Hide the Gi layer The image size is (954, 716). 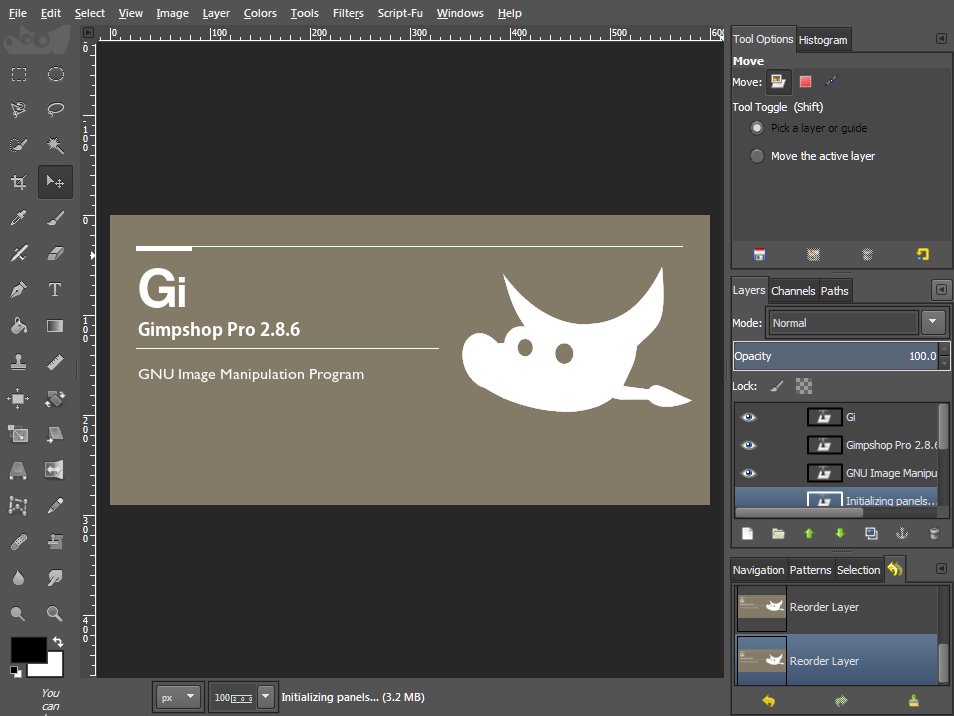[x=749, y=417]
